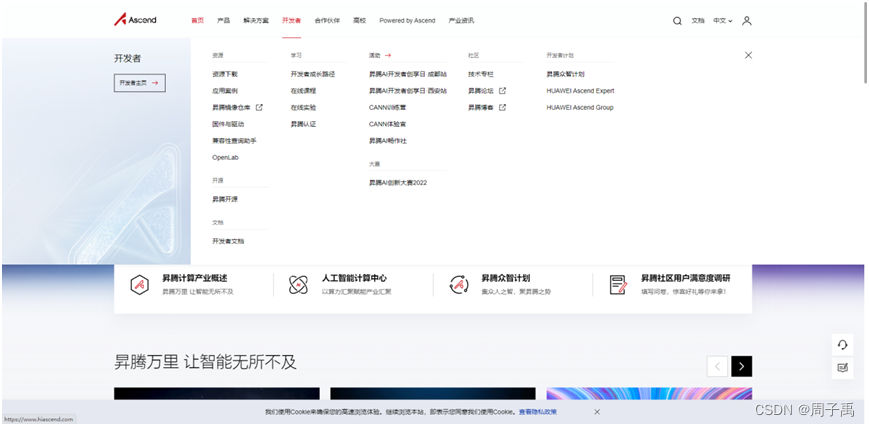The image size is (869, 426).
Task: Open 应用案例 link
Action: 224,91
